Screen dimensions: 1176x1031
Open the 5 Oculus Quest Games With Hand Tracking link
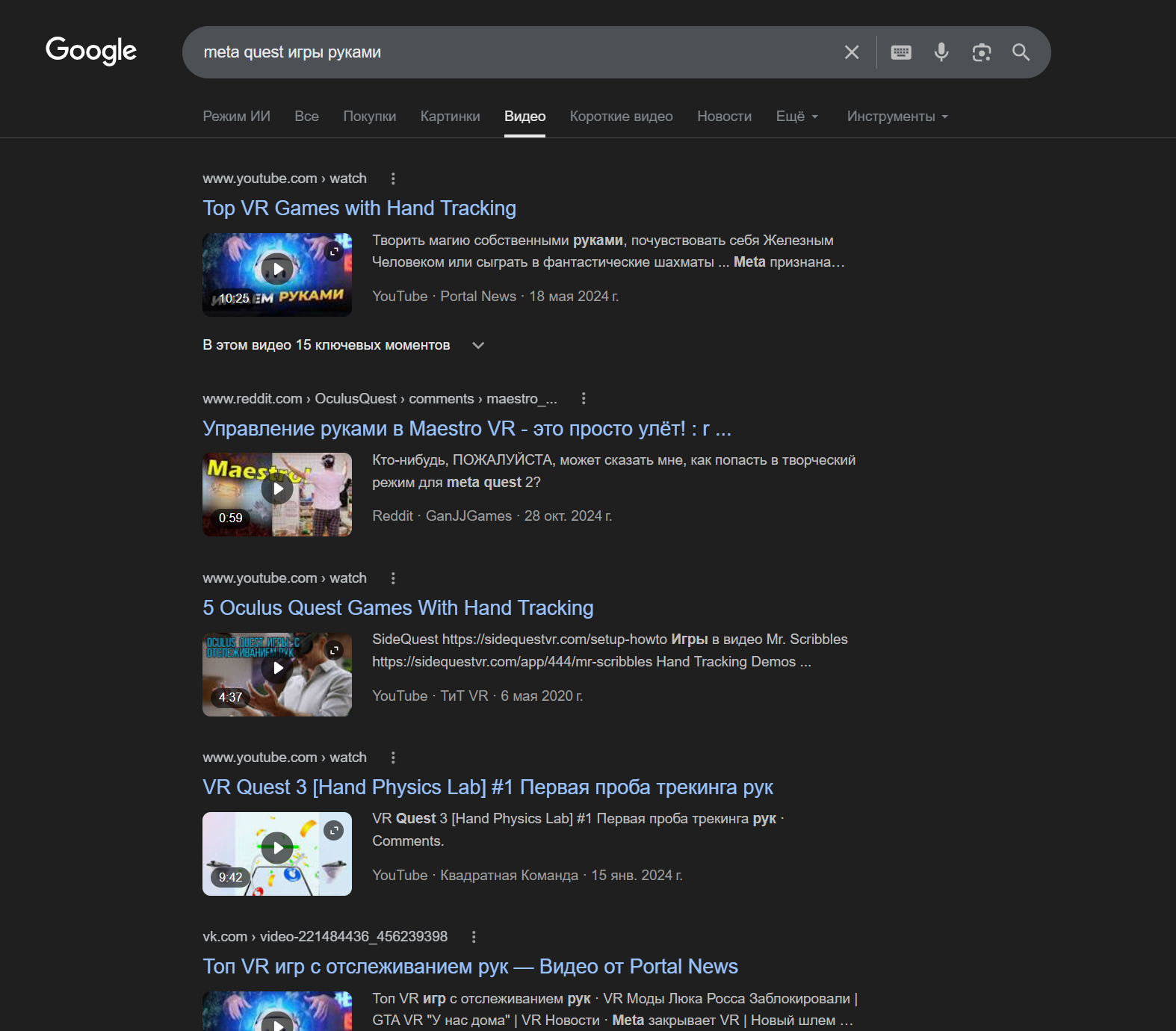[398, 608]
